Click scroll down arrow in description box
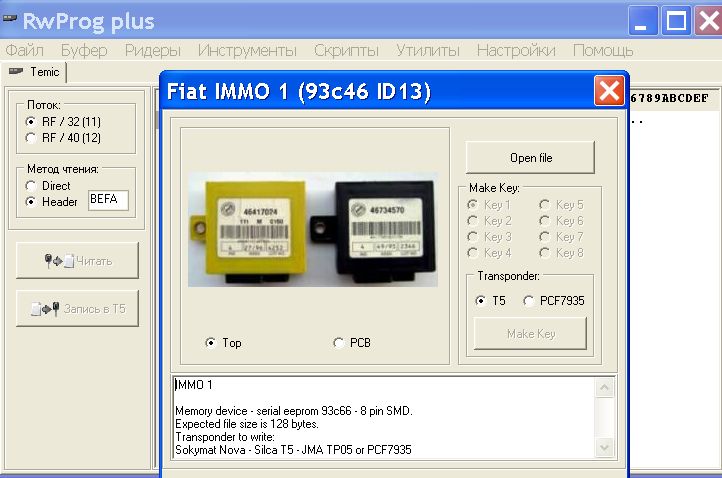Viewport: 722px width, 478px height. [604, 447]
